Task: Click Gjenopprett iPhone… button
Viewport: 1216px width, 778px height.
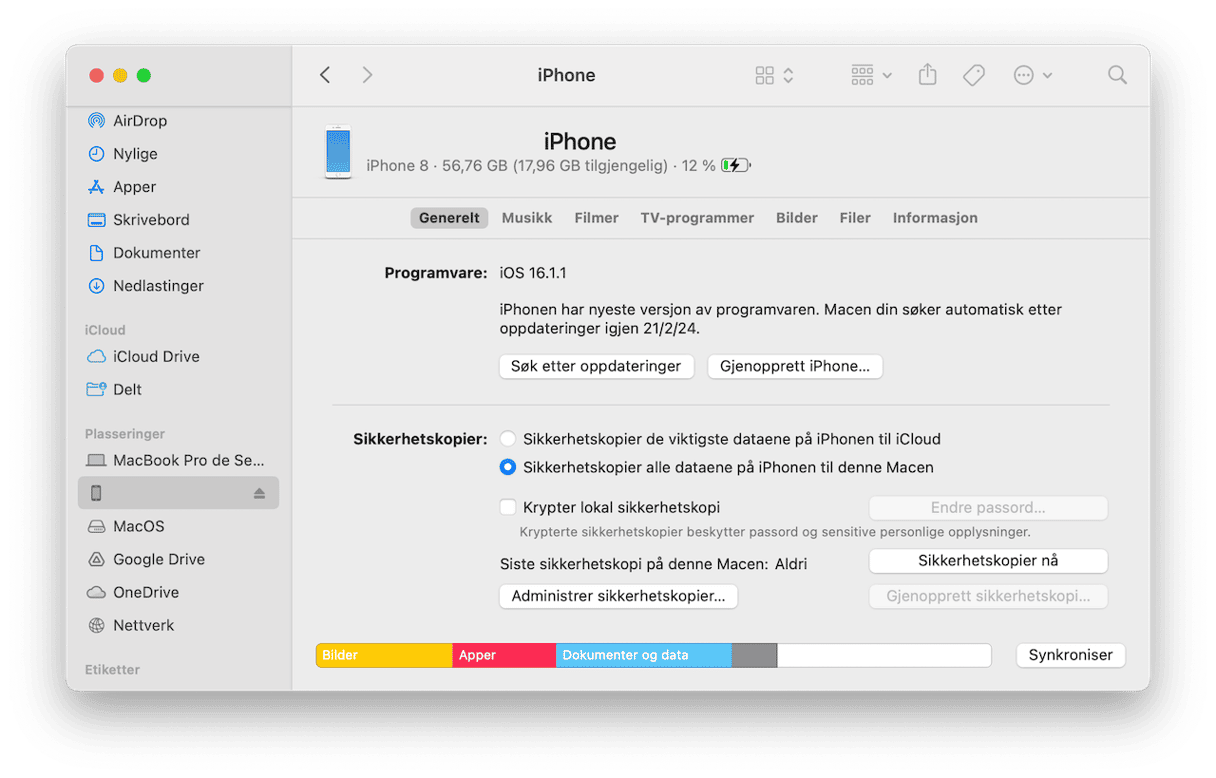Action: 795,366
